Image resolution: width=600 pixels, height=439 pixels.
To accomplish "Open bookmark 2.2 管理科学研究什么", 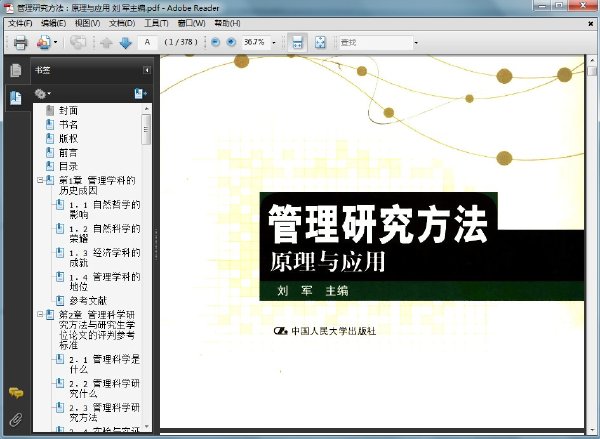I will point(104,388).
